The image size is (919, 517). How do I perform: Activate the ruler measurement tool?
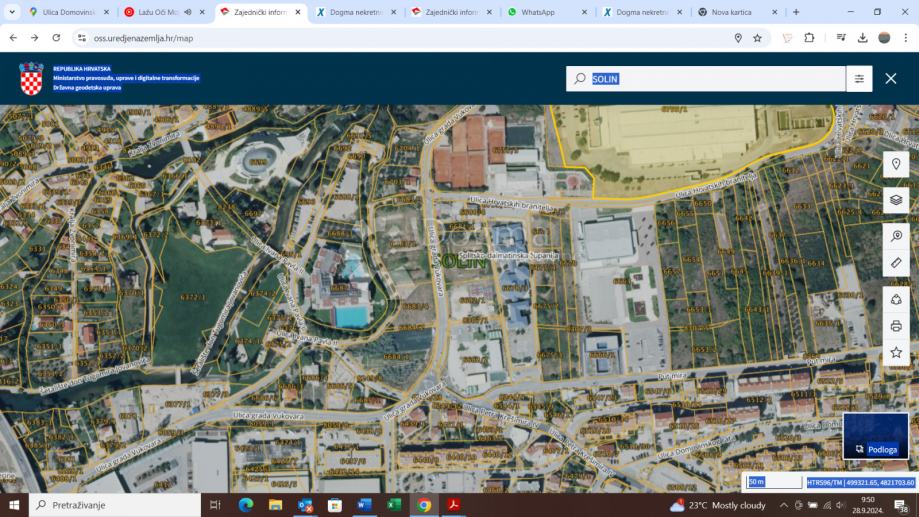(896, 263)
